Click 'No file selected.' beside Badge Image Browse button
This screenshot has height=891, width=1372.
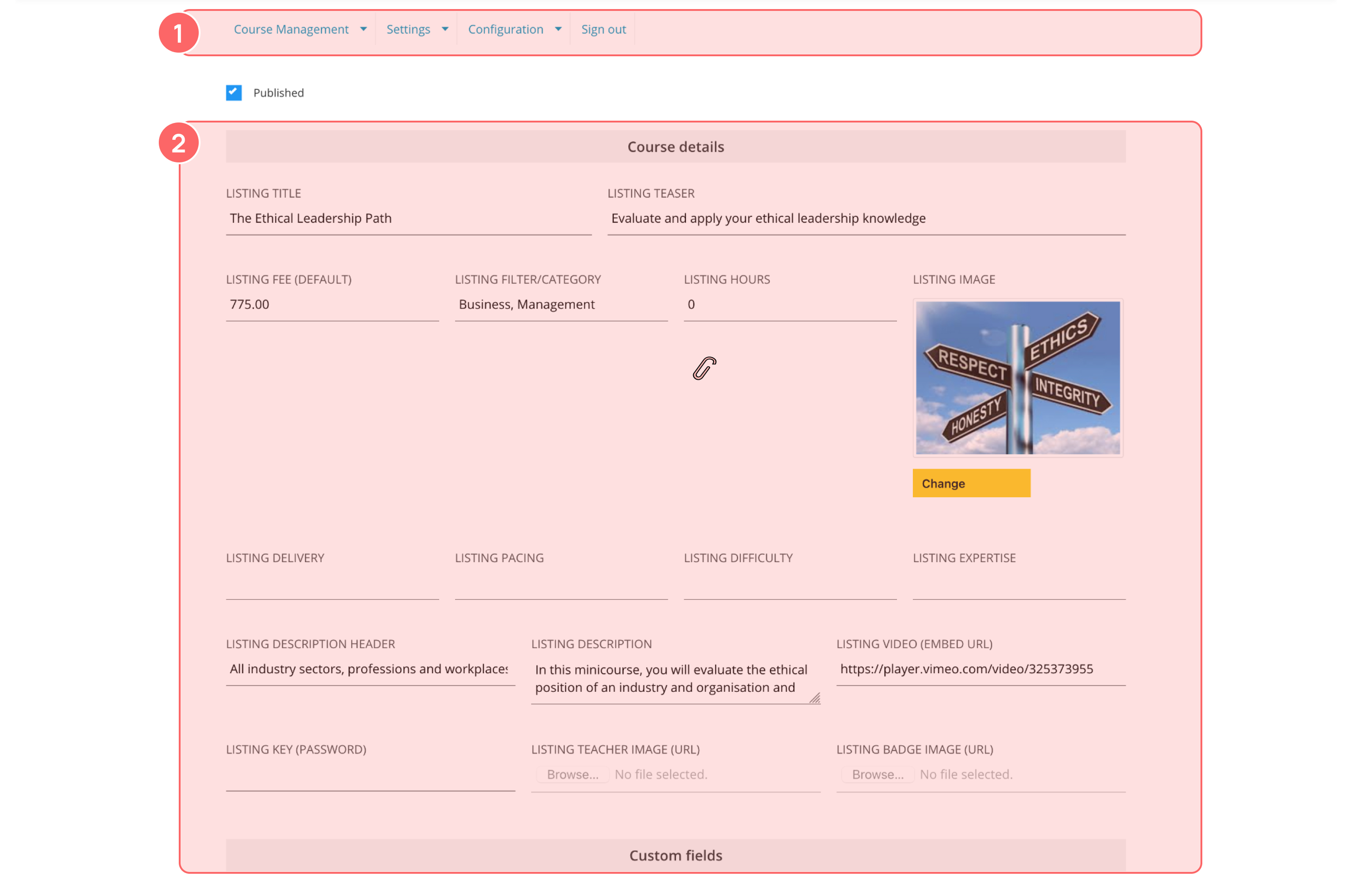pos(966,774)
